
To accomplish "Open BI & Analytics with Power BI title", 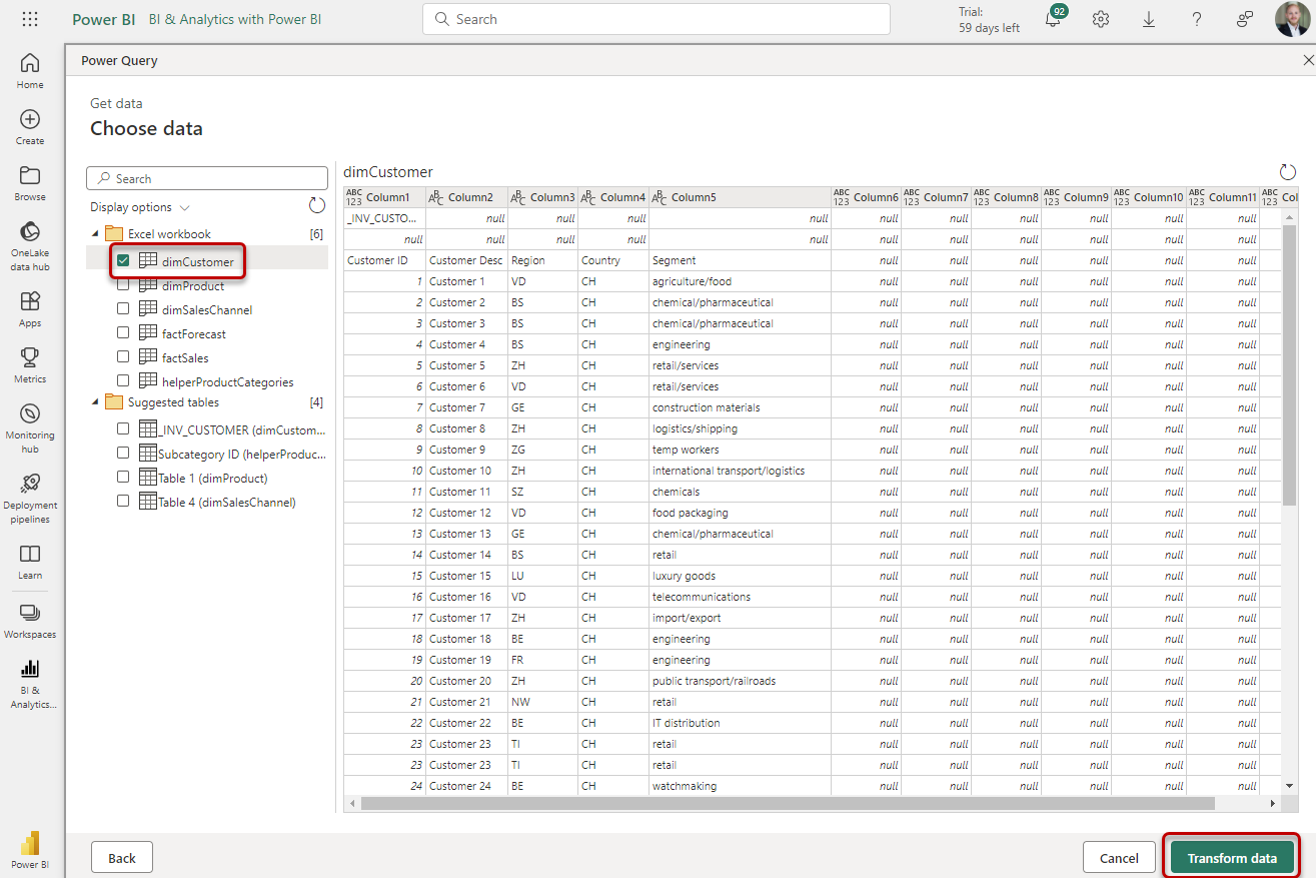I will (235, 19).
